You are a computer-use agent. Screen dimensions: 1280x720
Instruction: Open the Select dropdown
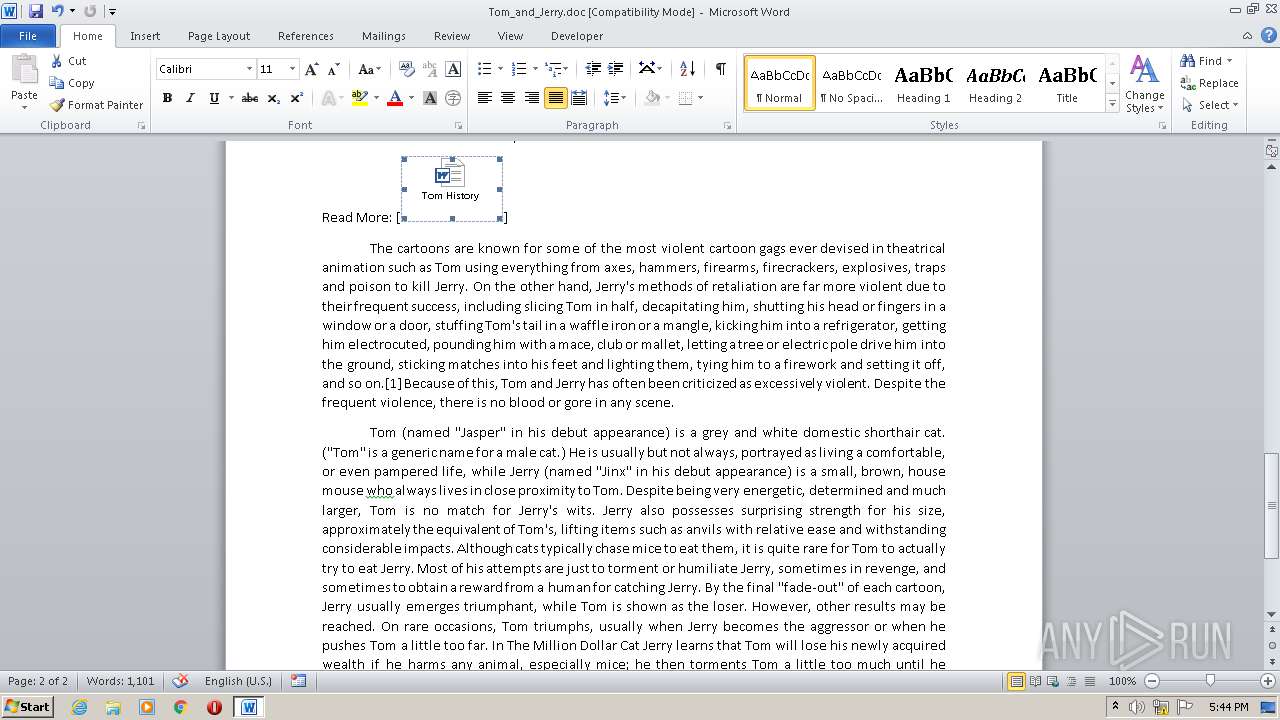tap(1209, 105)
